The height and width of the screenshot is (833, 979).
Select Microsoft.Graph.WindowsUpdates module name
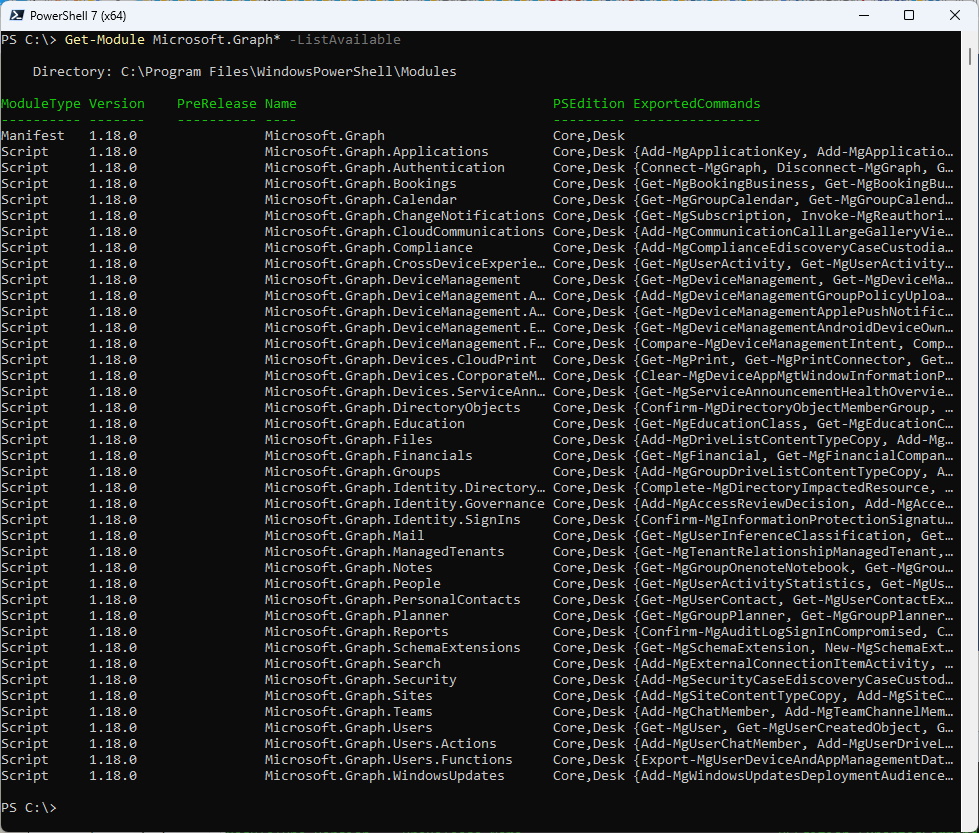point(385,776)
